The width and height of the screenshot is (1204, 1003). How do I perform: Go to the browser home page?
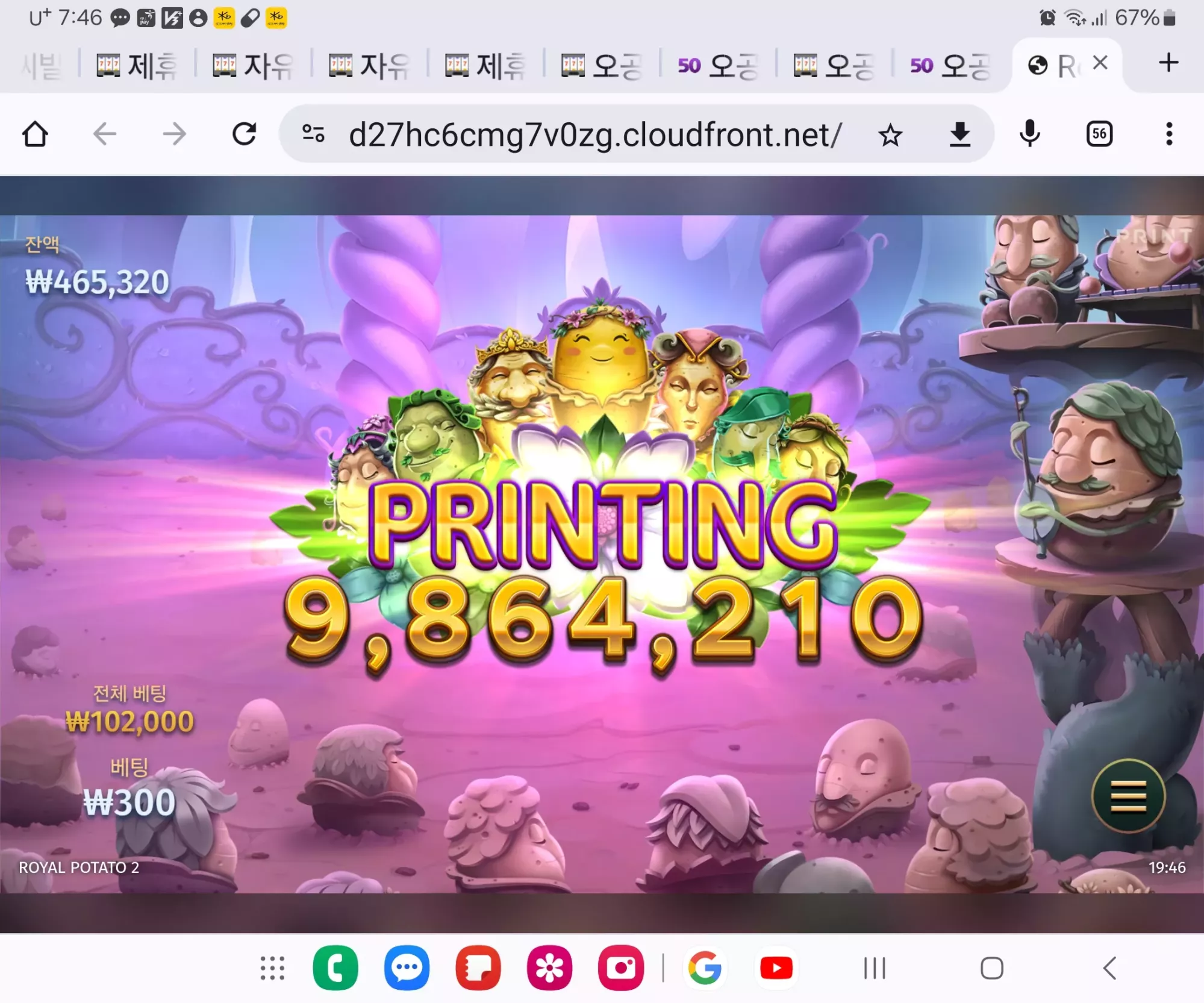click(x=35, y=134)
